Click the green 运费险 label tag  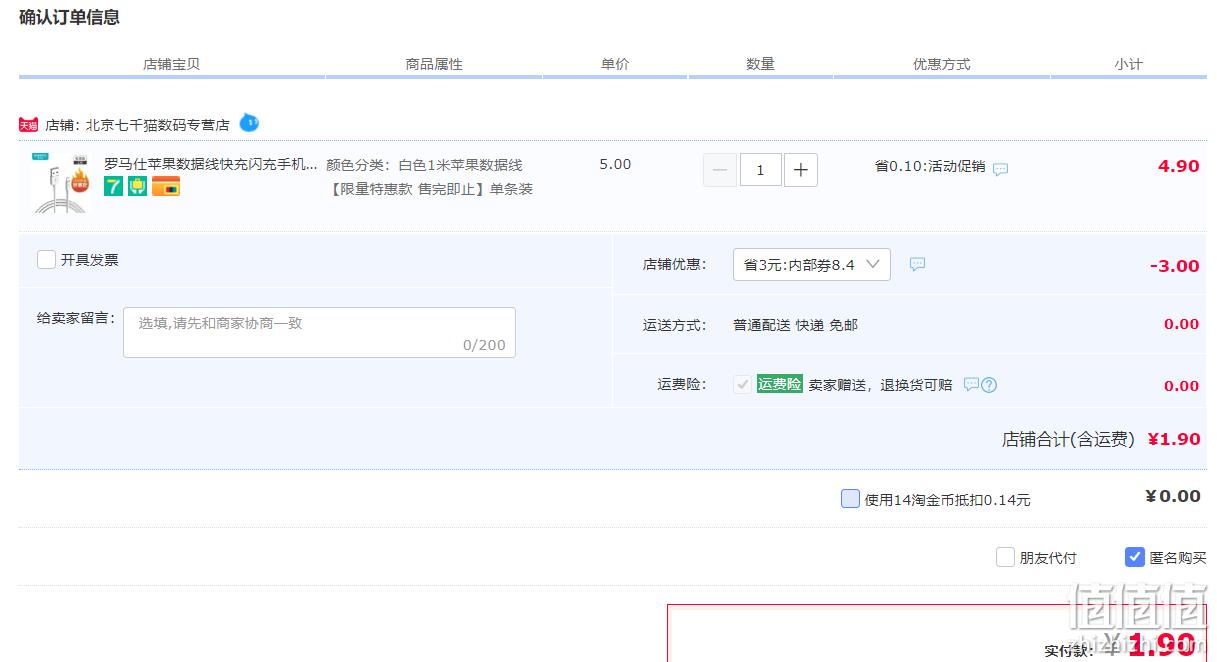pyautogui.click(x=780, y=384)
